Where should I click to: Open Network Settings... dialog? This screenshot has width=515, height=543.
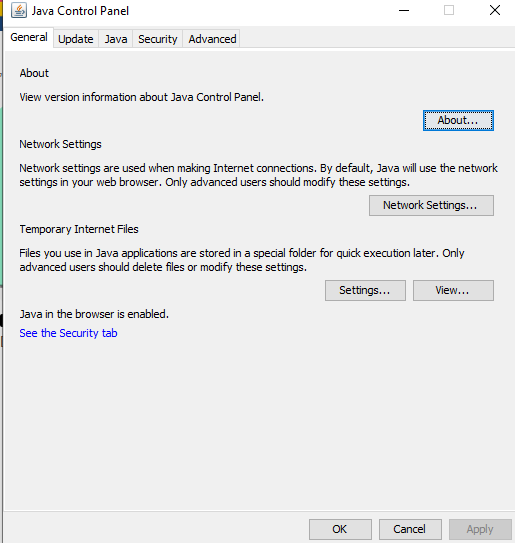tap(431, 205)
